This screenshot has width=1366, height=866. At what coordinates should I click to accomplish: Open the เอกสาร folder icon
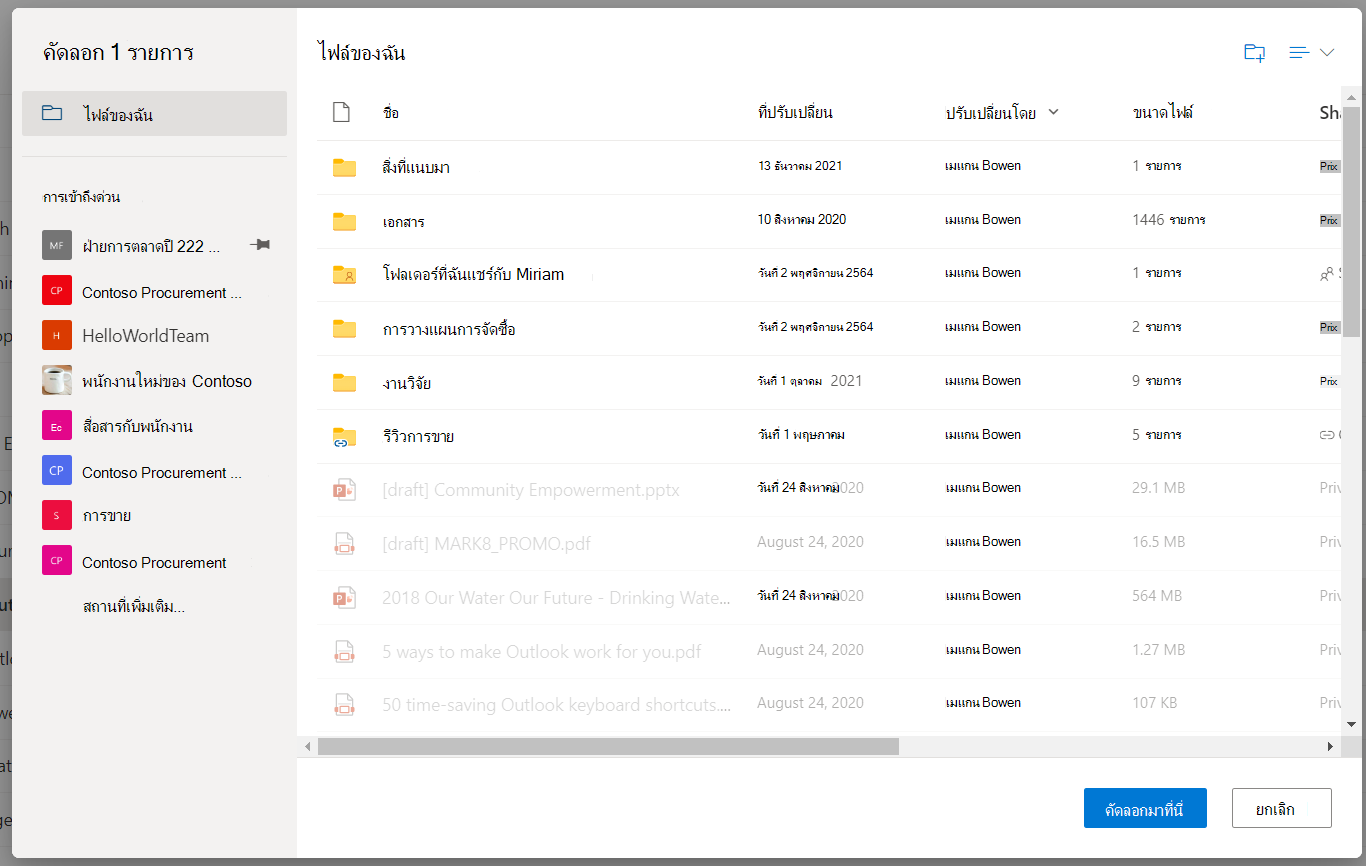tap(344, 221)
